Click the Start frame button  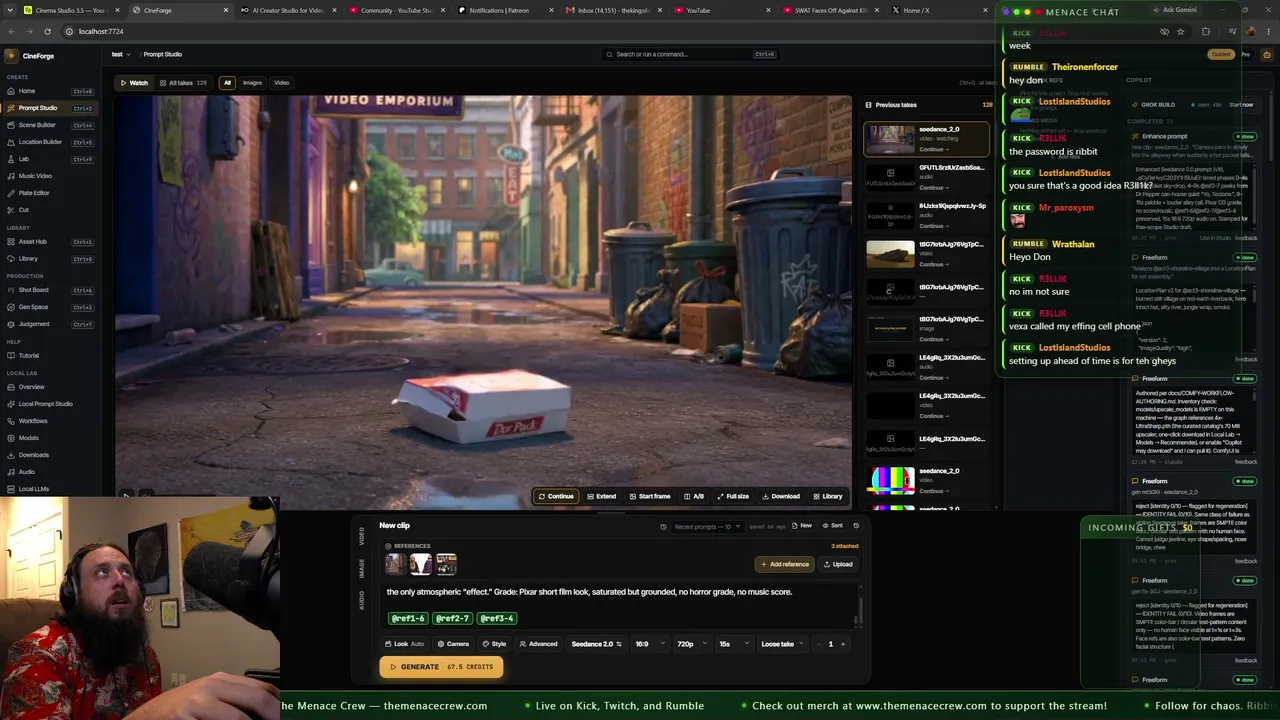tap(649, 497)
